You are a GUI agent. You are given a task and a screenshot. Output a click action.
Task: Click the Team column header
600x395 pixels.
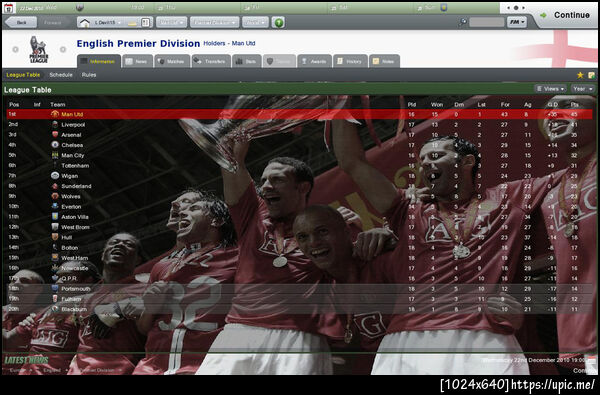point(58,104)
